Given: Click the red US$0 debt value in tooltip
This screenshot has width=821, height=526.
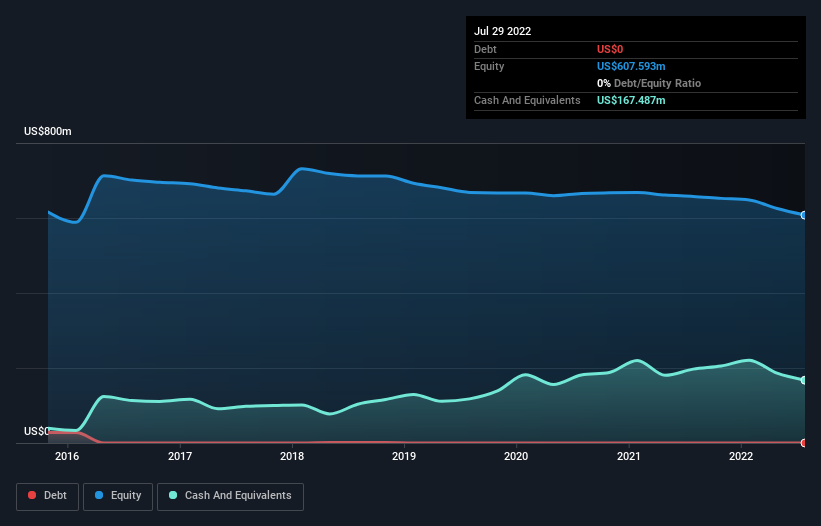Looking at the screenshot, I should [x=610, y=49].
